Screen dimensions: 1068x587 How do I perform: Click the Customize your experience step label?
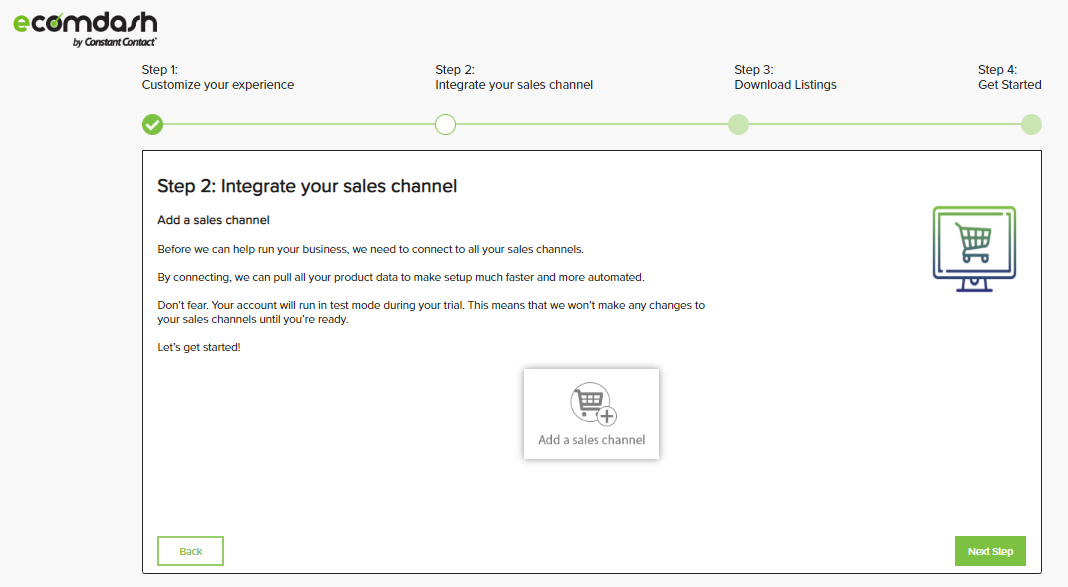218,84
